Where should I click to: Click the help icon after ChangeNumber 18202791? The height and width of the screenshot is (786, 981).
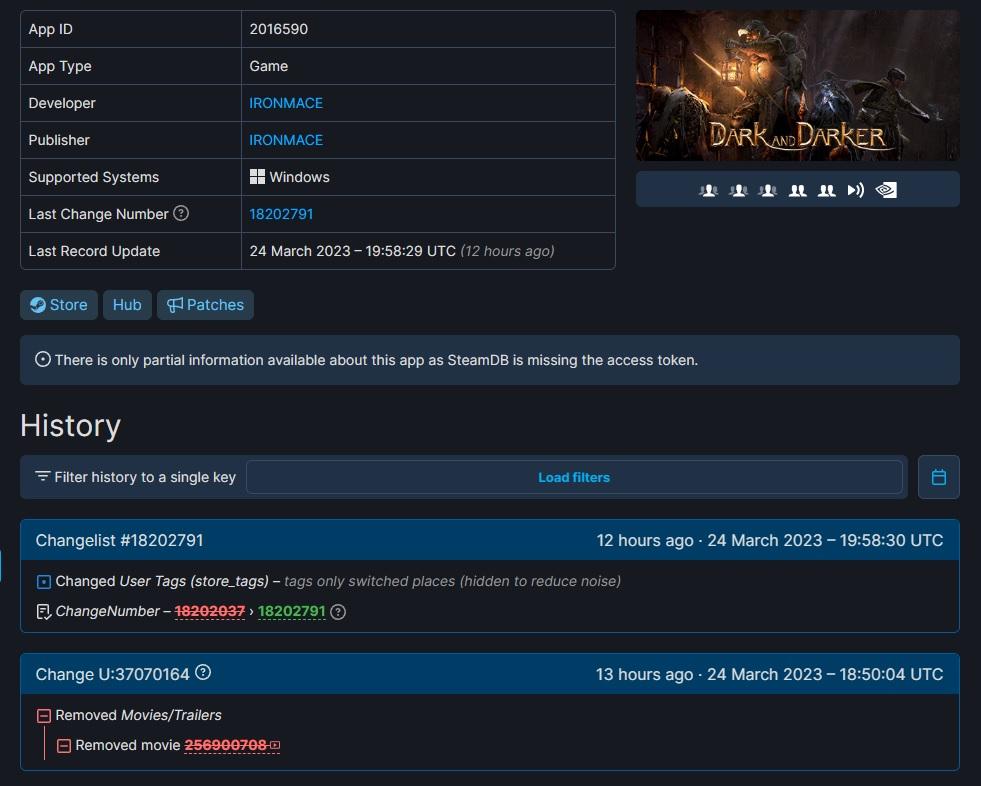click(x=338, y=612)
